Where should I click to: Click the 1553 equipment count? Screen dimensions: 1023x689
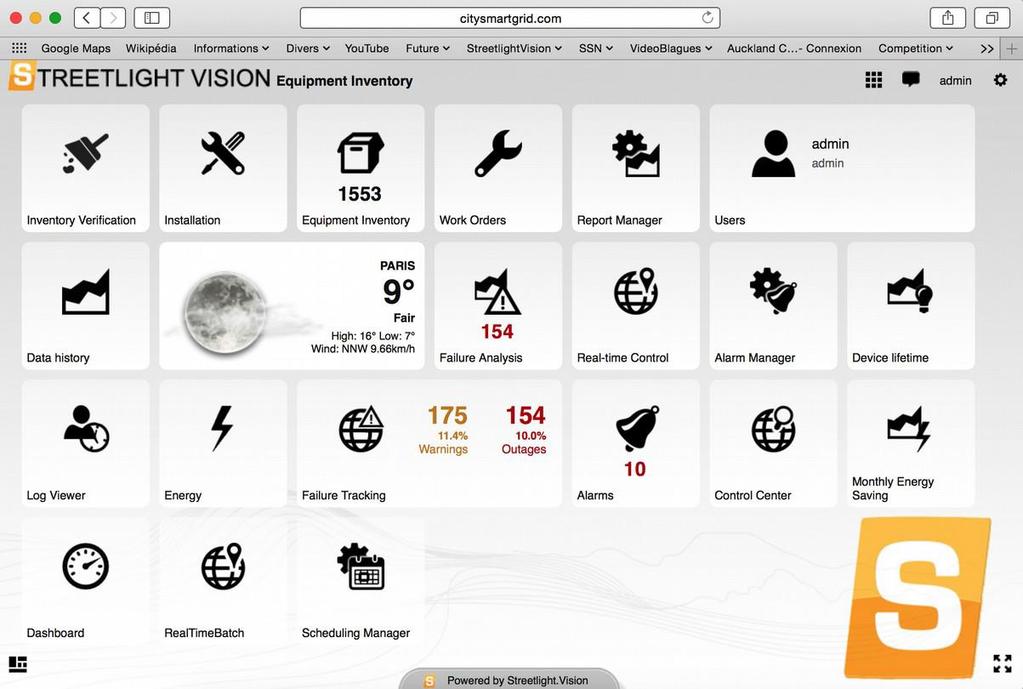359,194
